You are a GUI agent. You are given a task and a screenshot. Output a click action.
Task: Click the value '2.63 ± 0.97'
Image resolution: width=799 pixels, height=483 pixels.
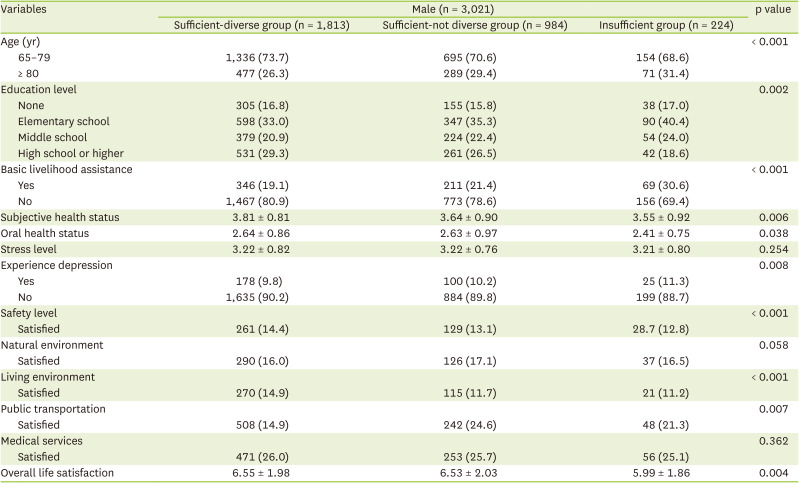coord(469,233)
